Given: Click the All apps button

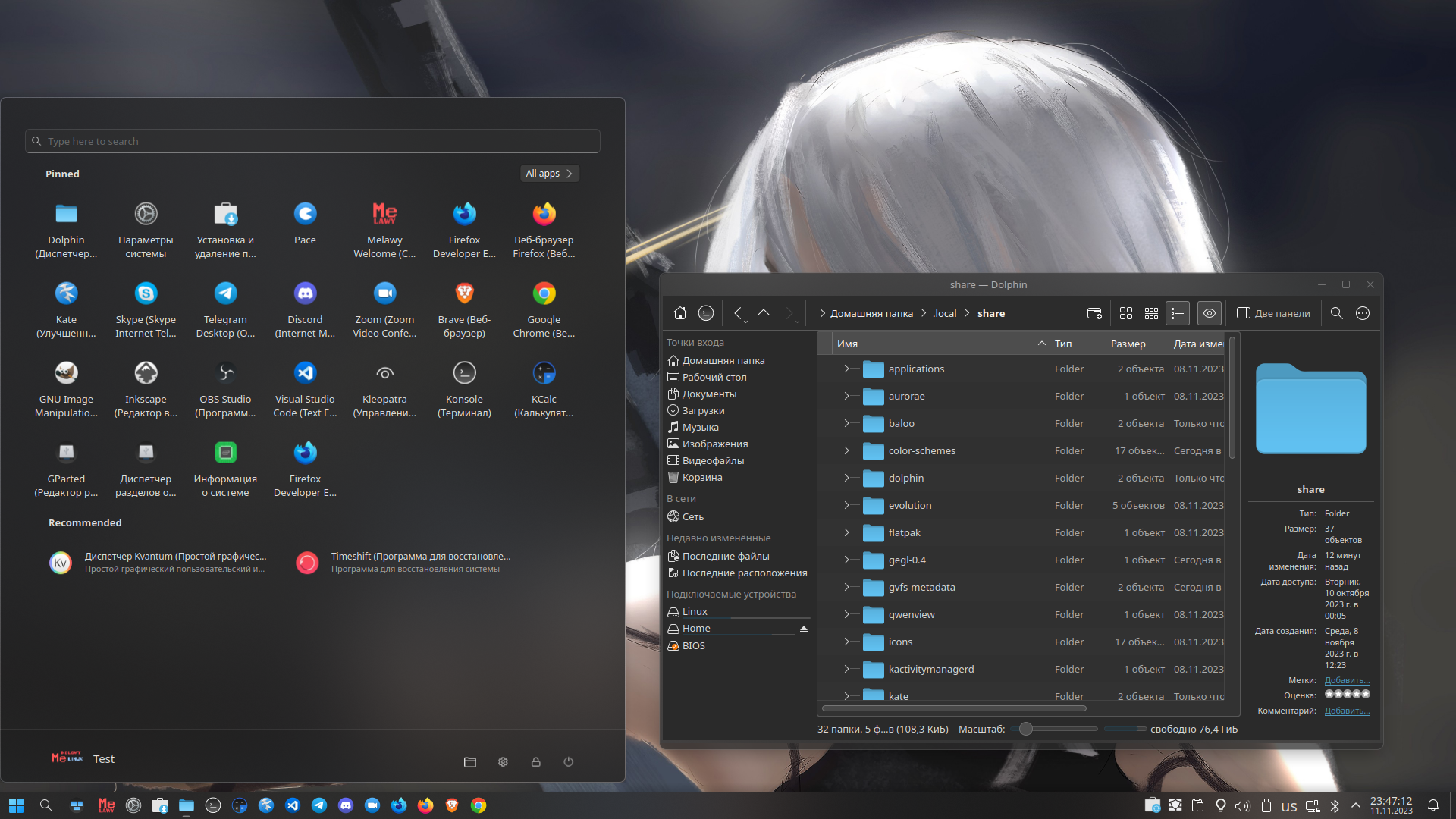Looking at the screenshot, I should pyautogui.click(x=549, y=174).
